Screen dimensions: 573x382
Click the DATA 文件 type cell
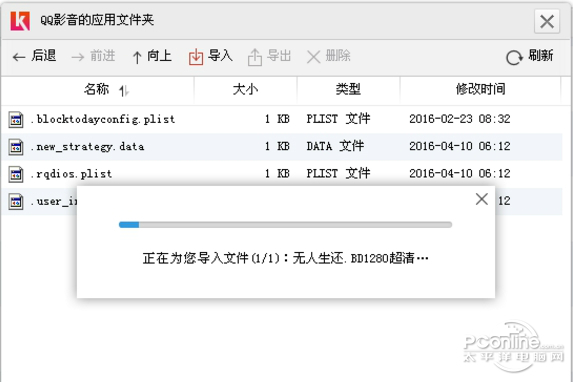tap(335, 146)
